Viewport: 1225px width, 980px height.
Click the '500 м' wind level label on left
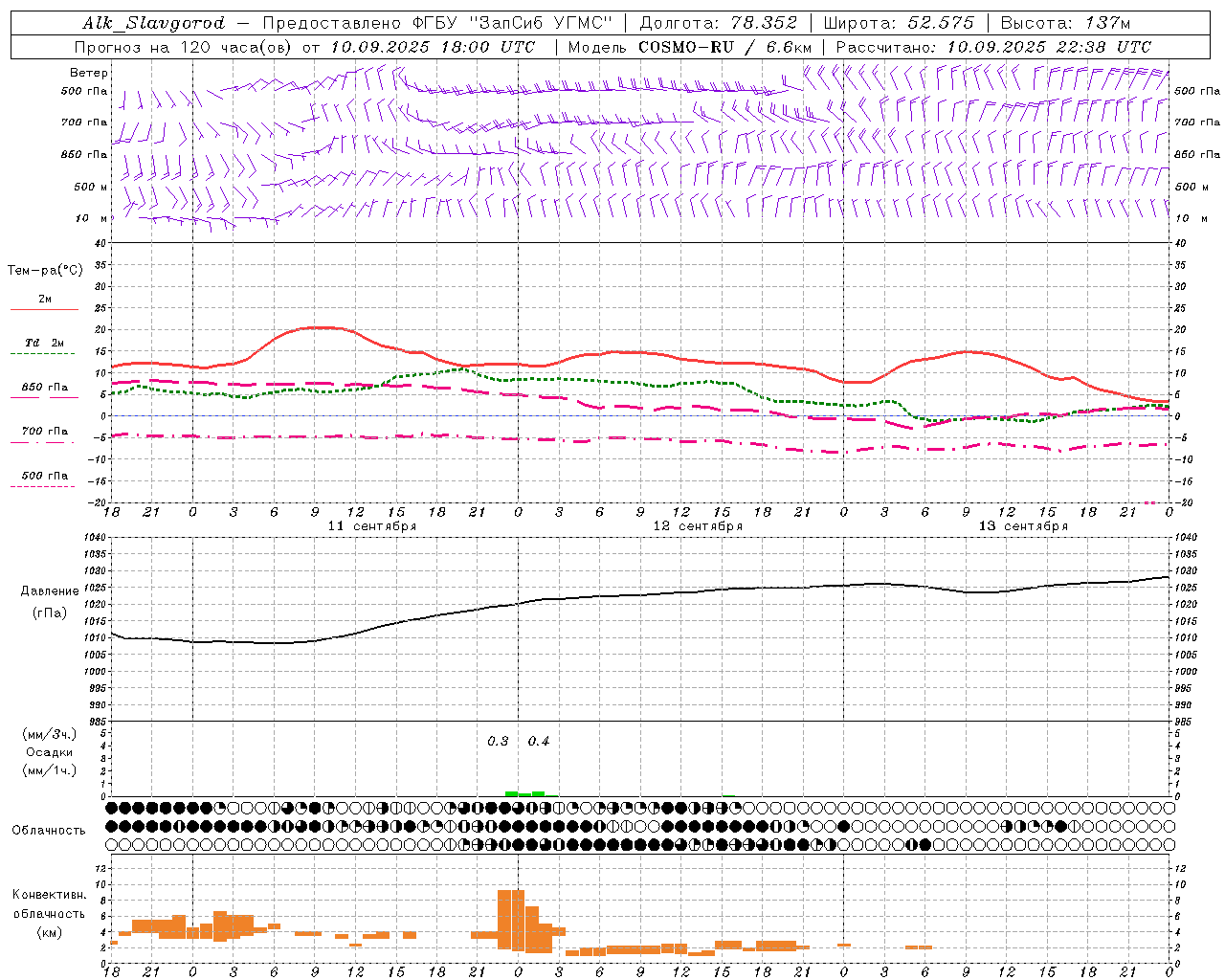click(x=91, y=187)
